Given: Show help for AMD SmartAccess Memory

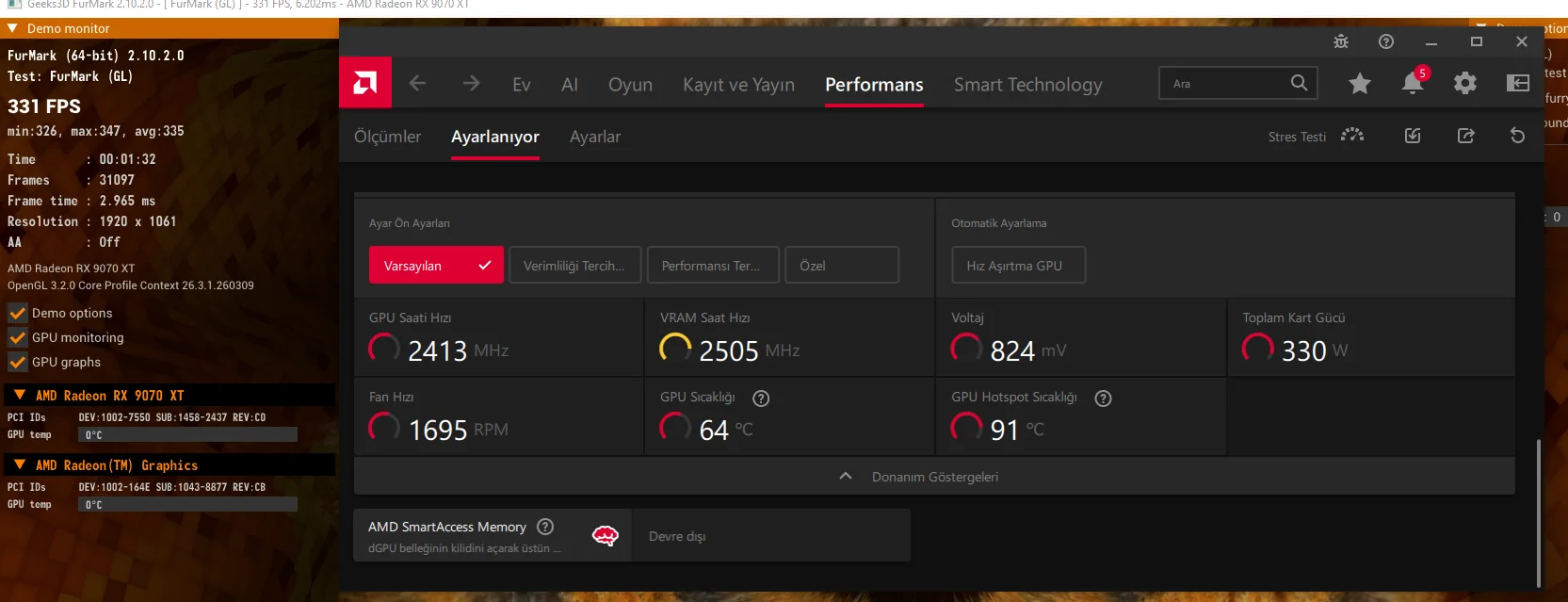Looking at the screenshot, I should click(x=545, y=527).
